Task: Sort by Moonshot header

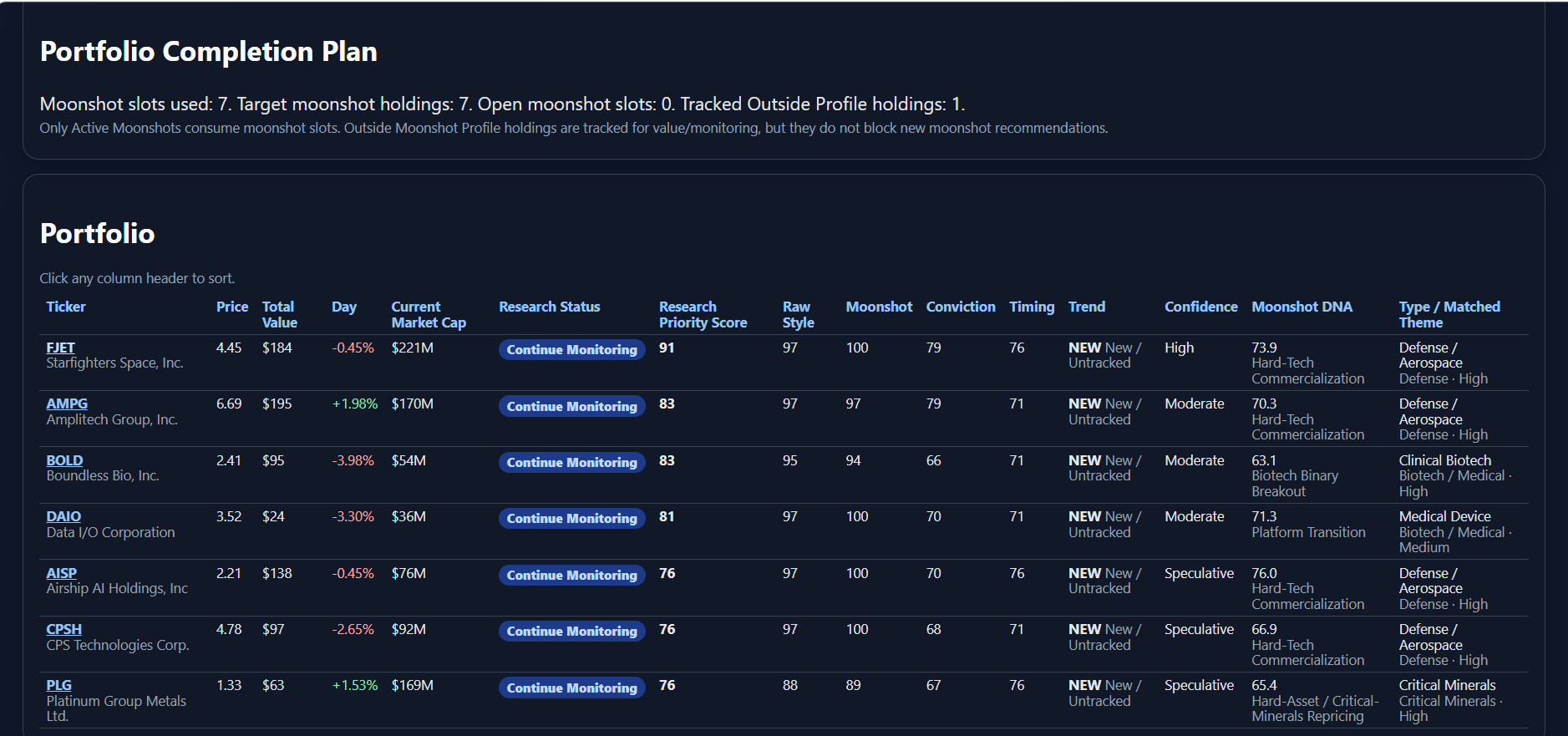Action: tap(879, 307)
